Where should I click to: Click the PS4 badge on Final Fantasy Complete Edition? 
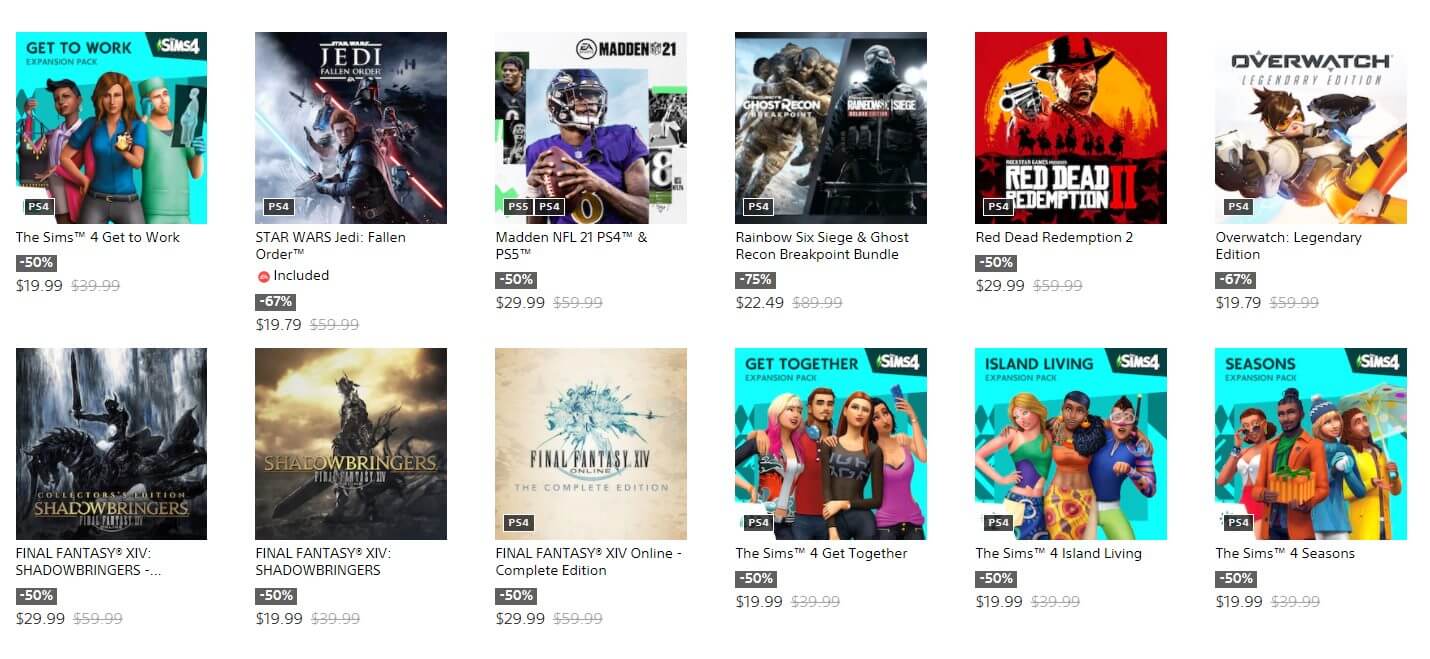click(518, 523)
